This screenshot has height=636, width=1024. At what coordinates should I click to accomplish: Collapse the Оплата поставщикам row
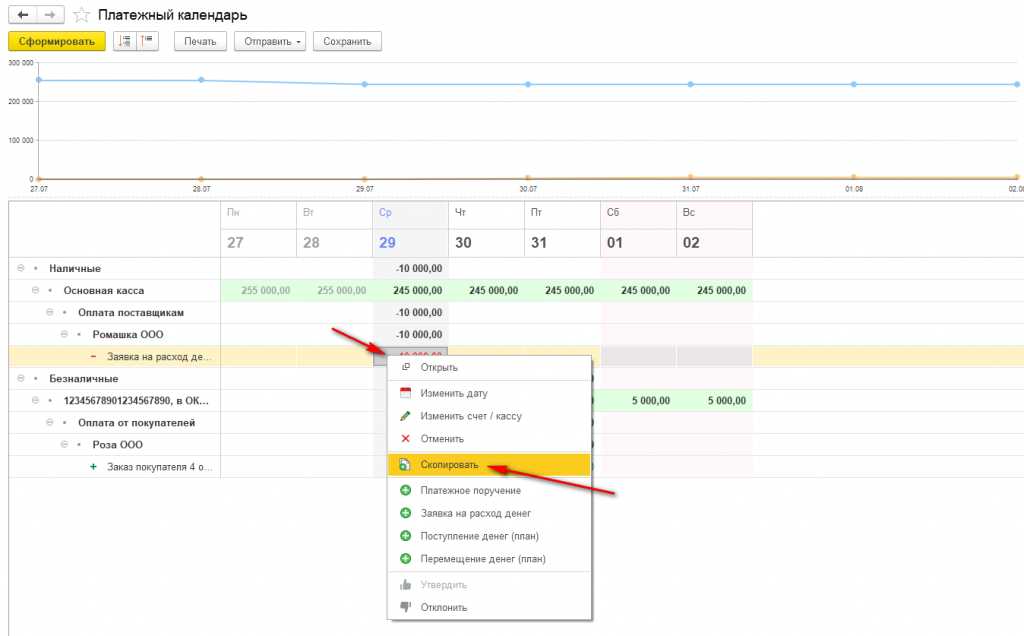50,313
